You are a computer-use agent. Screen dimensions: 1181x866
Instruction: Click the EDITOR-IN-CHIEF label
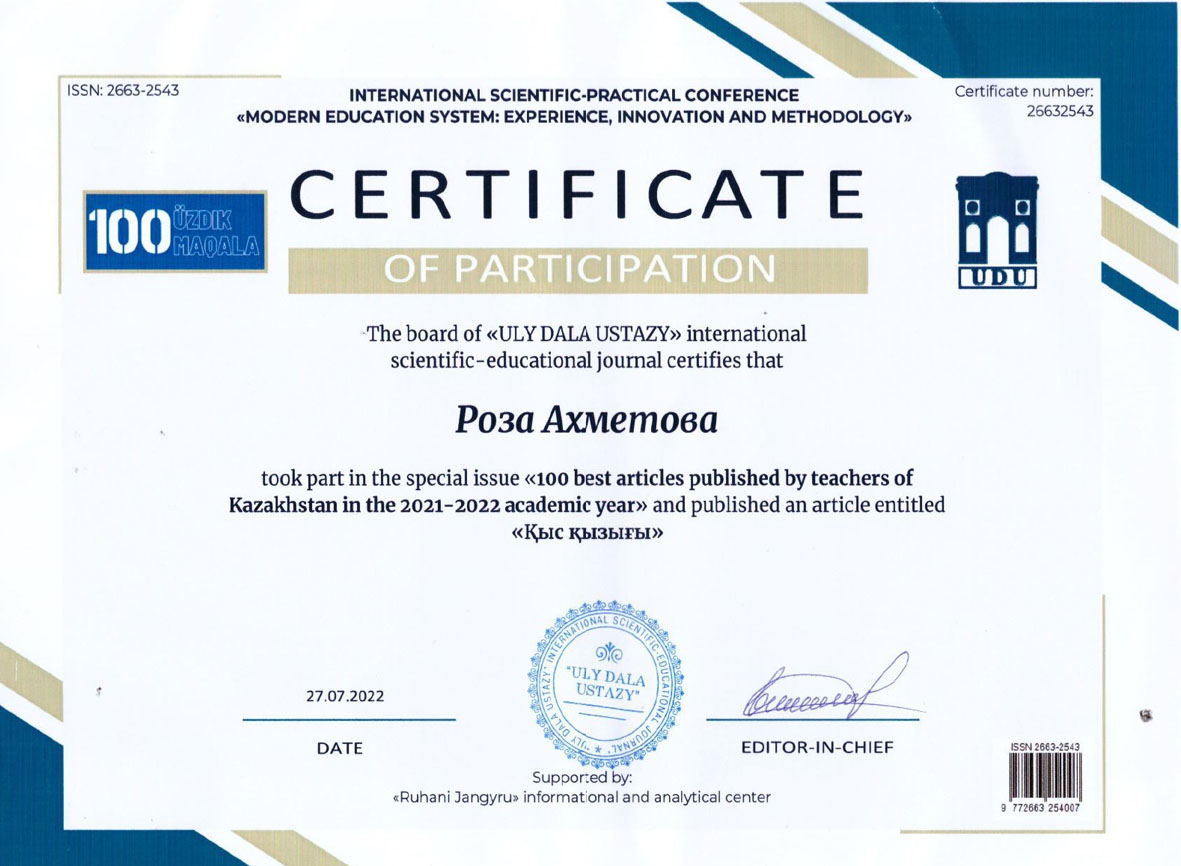pos(817,748)
